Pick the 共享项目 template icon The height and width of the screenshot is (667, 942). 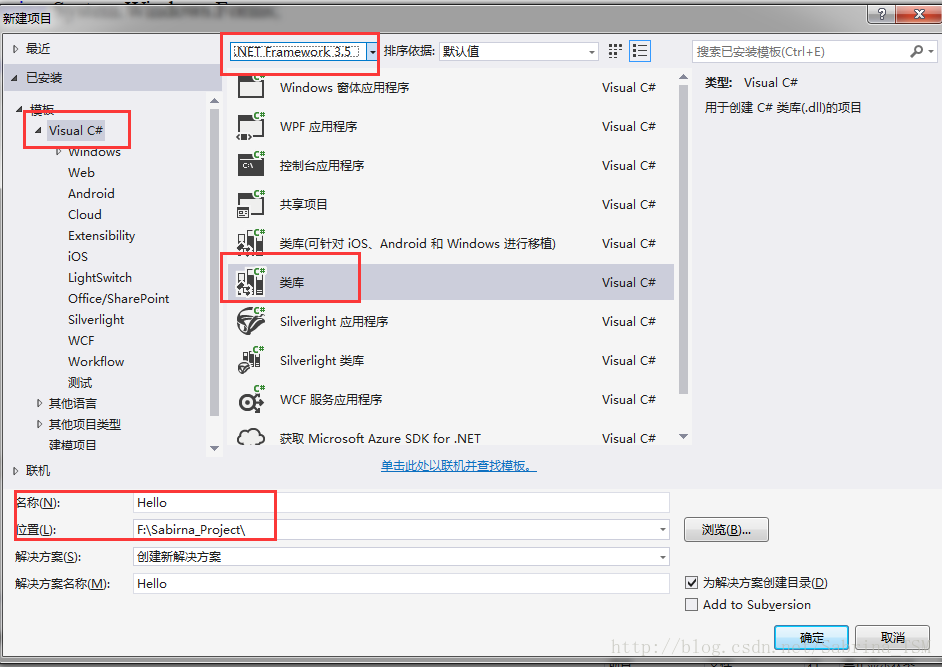click(251, 204)
